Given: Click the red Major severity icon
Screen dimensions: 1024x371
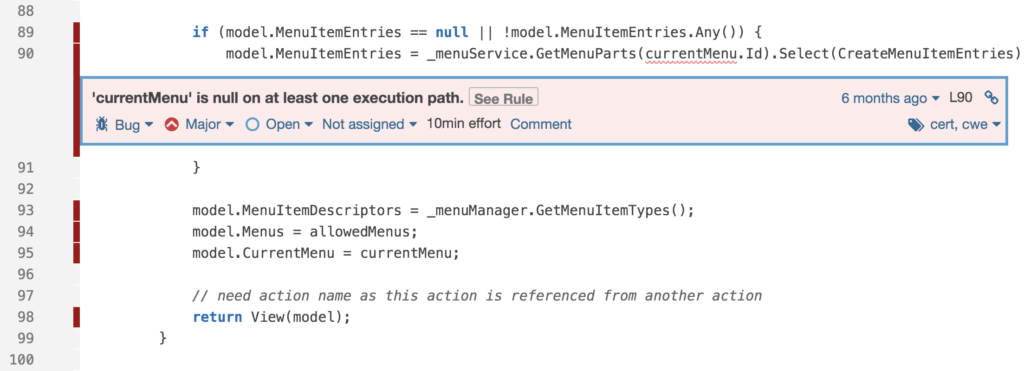Looking at the screenshot, I should (172, 124).
